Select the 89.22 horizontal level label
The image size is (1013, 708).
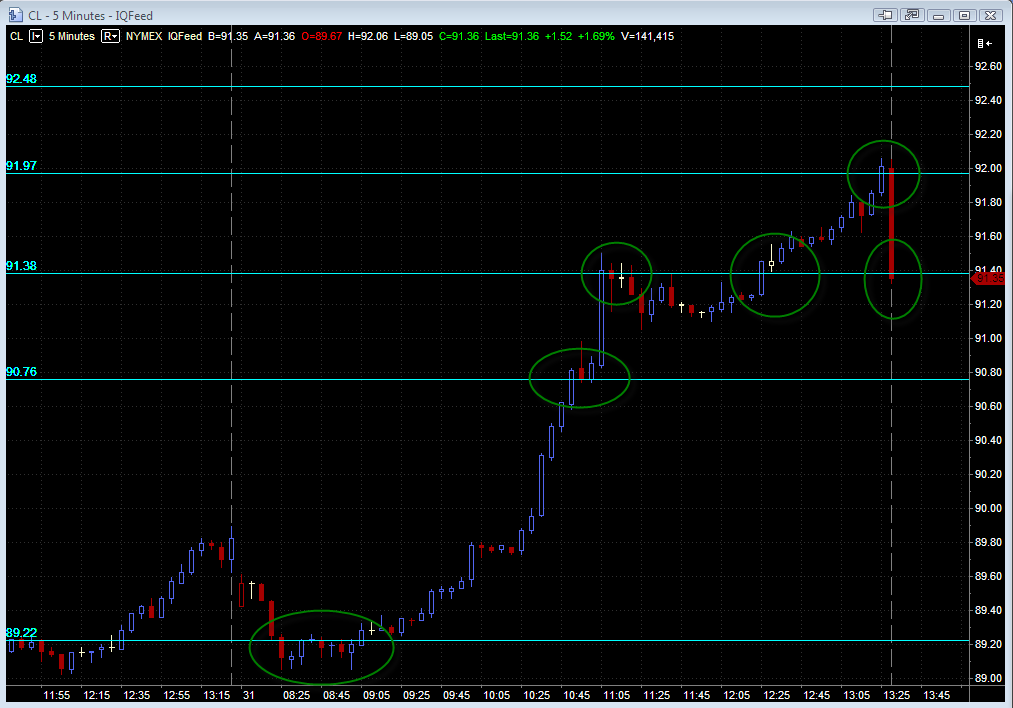pyautogui.click(x=21, y=633)
